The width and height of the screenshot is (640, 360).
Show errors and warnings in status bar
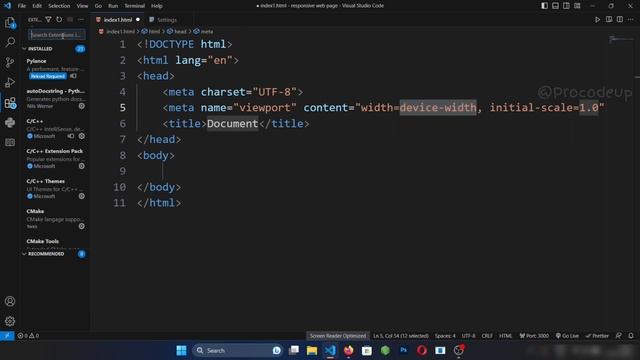point(28,336)
